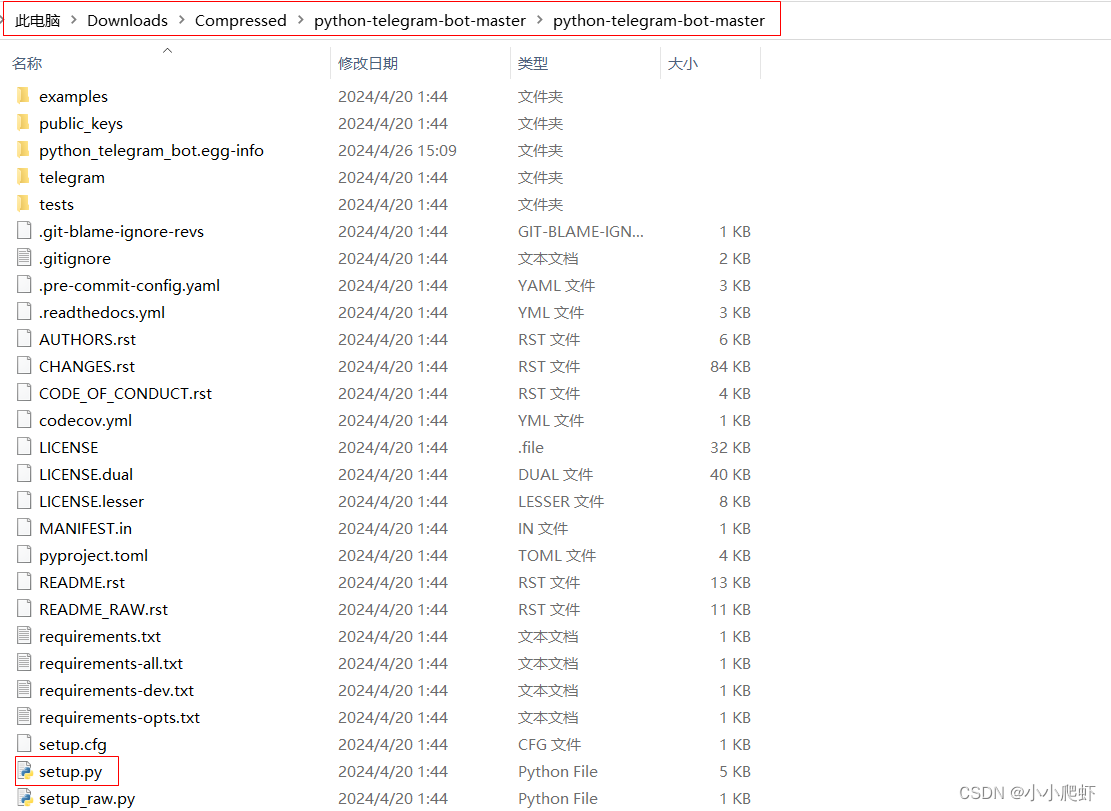Viewport: 1111px width, 811px height.
Task: Select the file name setup.py
Action: (x=70, y=771)
